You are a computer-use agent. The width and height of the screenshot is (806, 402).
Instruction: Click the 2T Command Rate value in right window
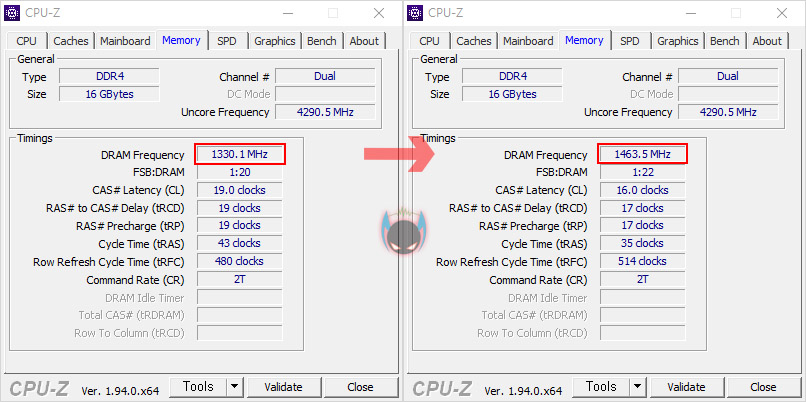(643, 279)
